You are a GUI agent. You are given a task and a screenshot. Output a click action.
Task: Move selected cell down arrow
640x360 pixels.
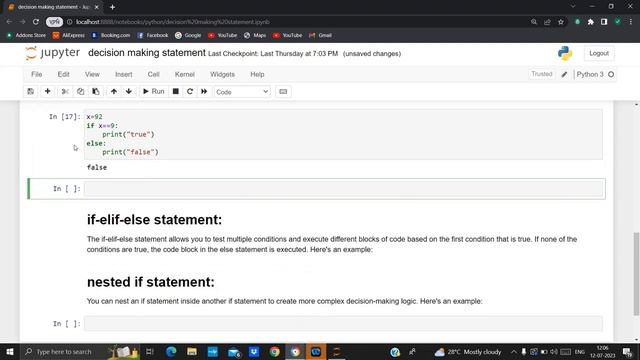[129, 91]
